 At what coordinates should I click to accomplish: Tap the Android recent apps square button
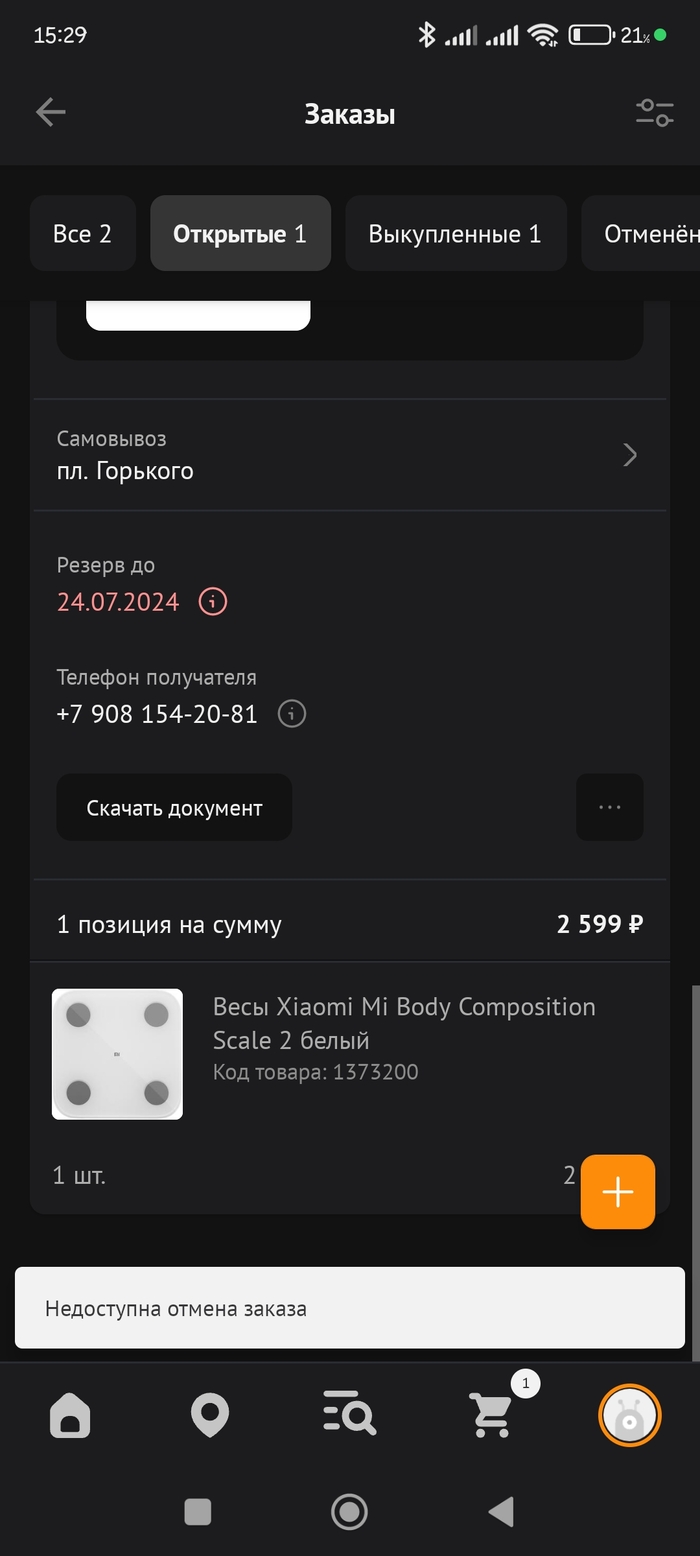tap(198, 1512)
